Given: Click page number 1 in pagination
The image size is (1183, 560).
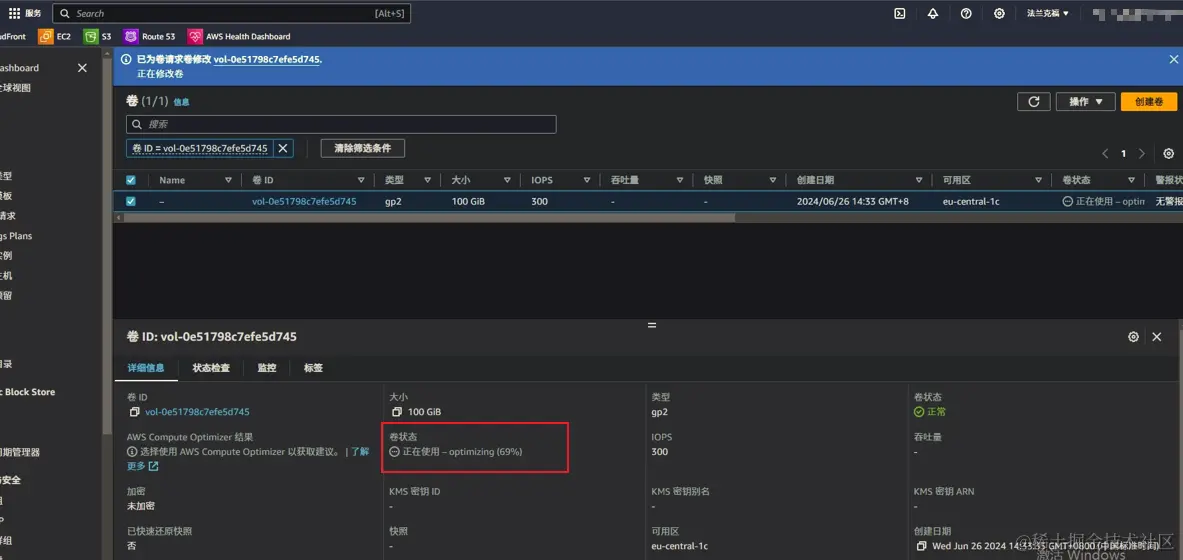Looking at the screenshot, I should 1123,153.
